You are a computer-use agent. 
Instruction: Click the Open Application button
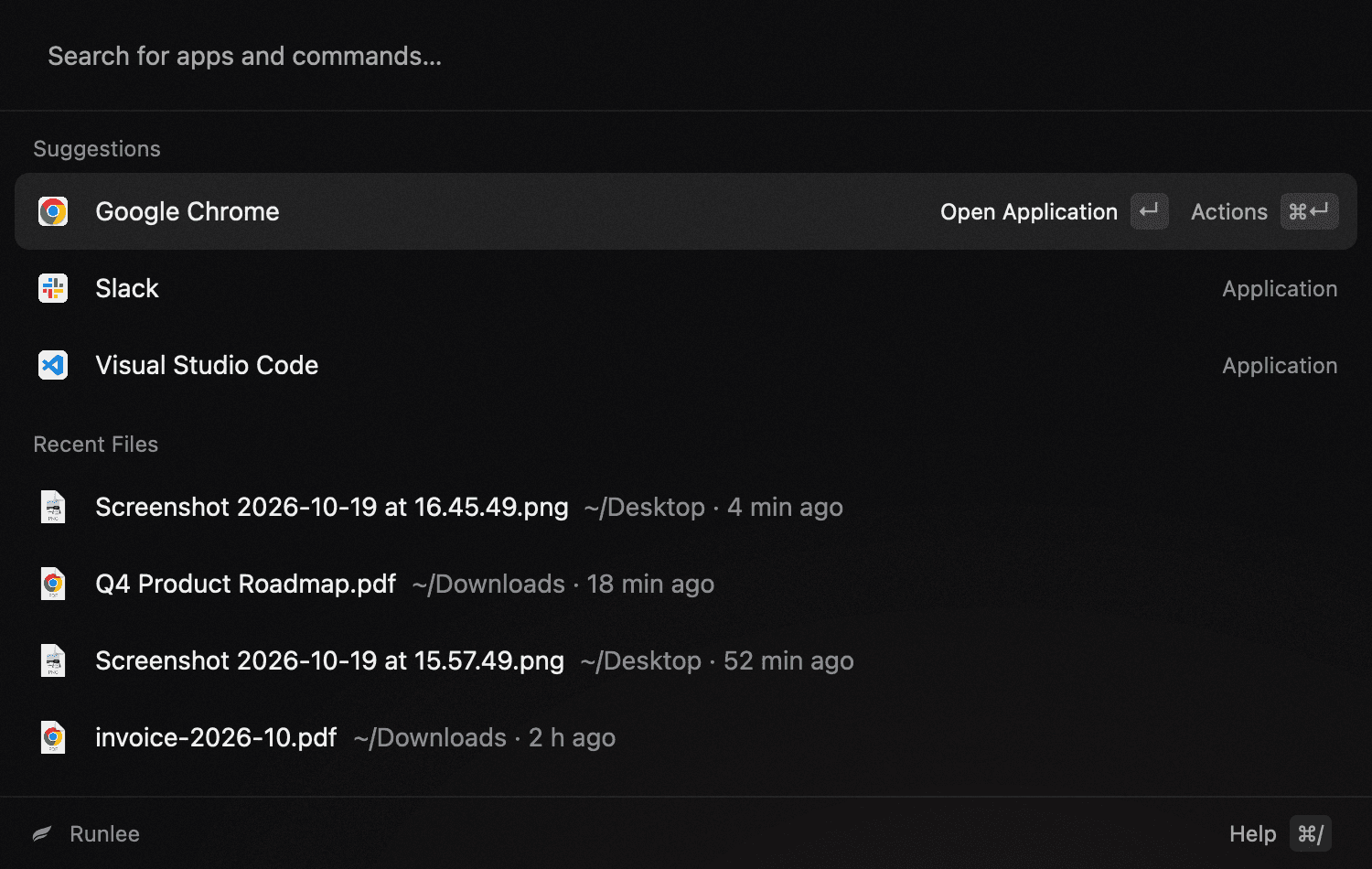(1029, 211)
